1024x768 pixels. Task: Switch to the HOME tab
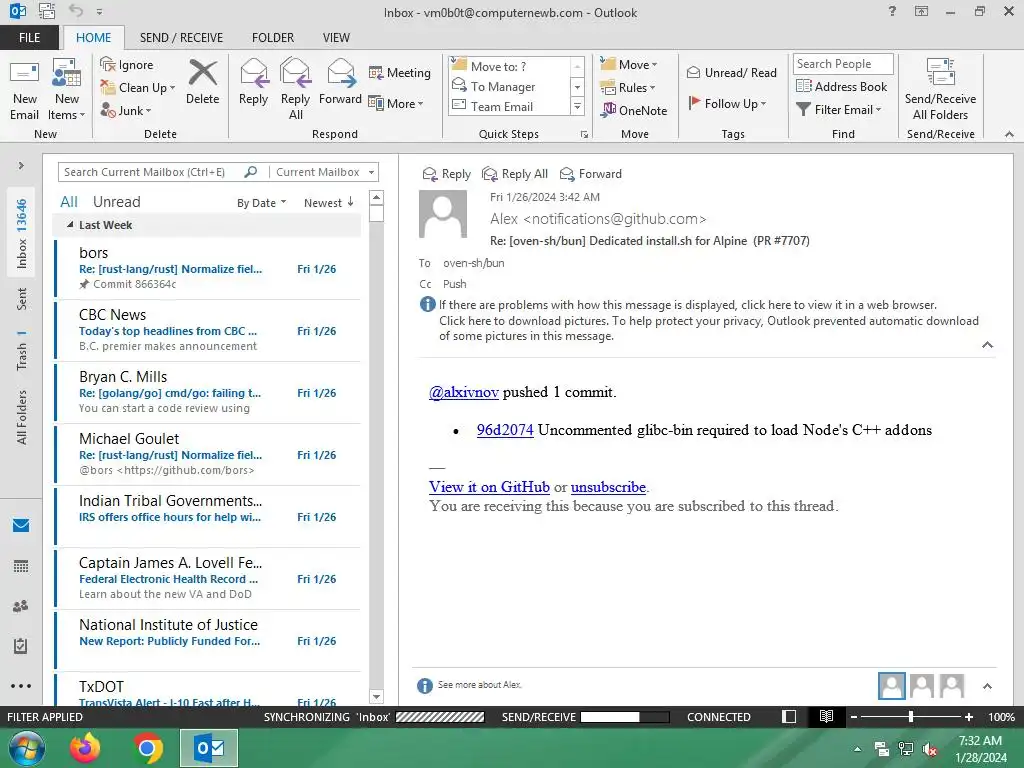point(93,37)
